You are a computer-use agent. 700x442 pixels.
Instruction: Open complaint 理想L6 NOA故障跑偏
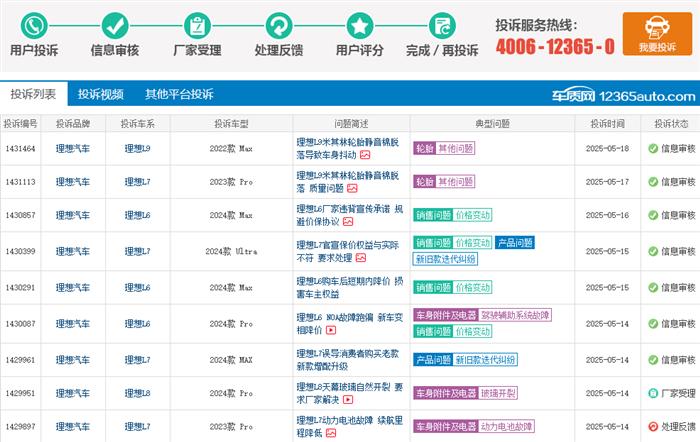[x=350, y=324]
